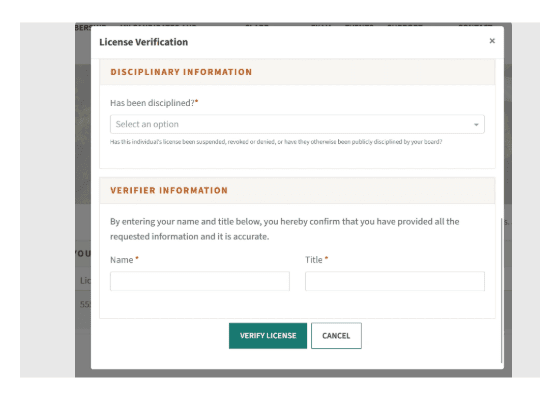Click the caret arrow in the 'Select an option' box
This screenshot has height=400, width=560.
pos(476,125)
